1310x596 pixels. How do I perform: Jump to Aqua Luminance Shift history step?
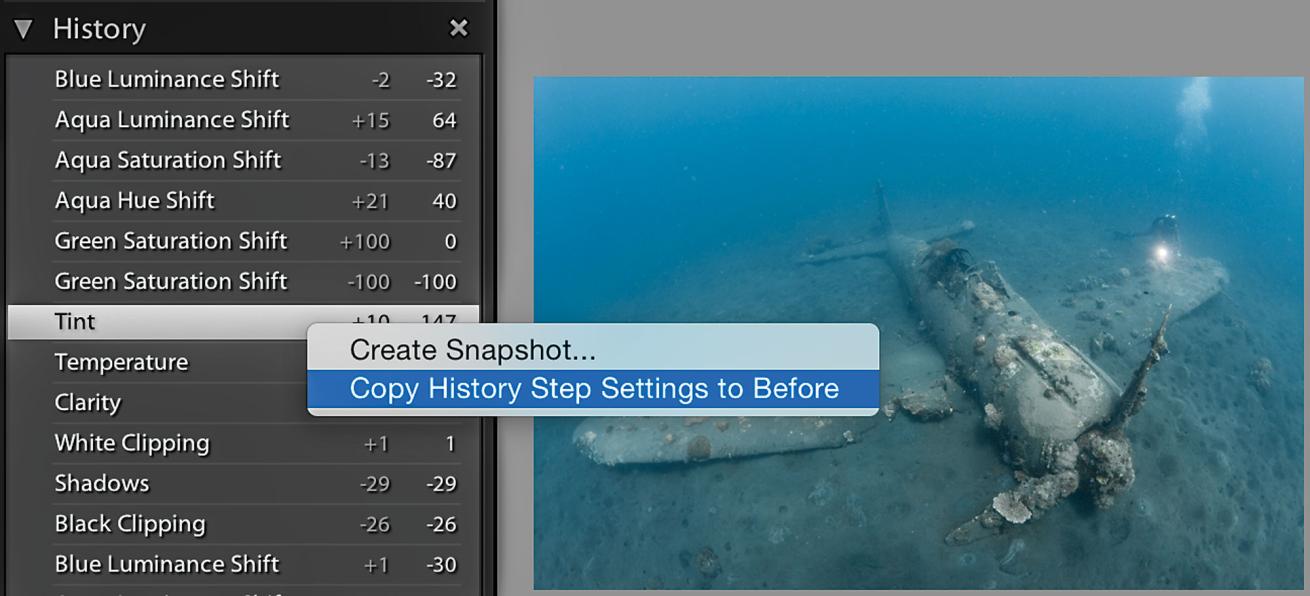[172, 120]
